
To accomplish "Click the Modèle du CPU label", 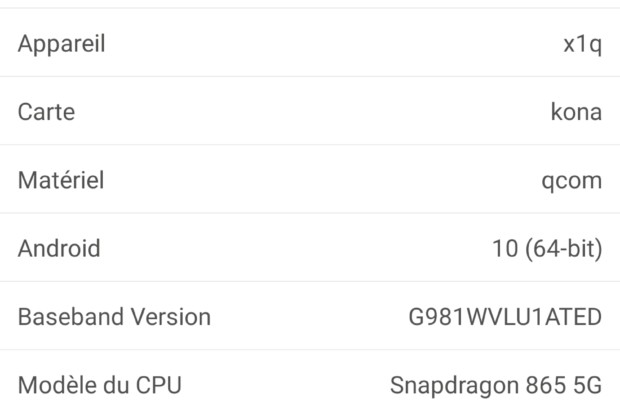I will 99,385.
